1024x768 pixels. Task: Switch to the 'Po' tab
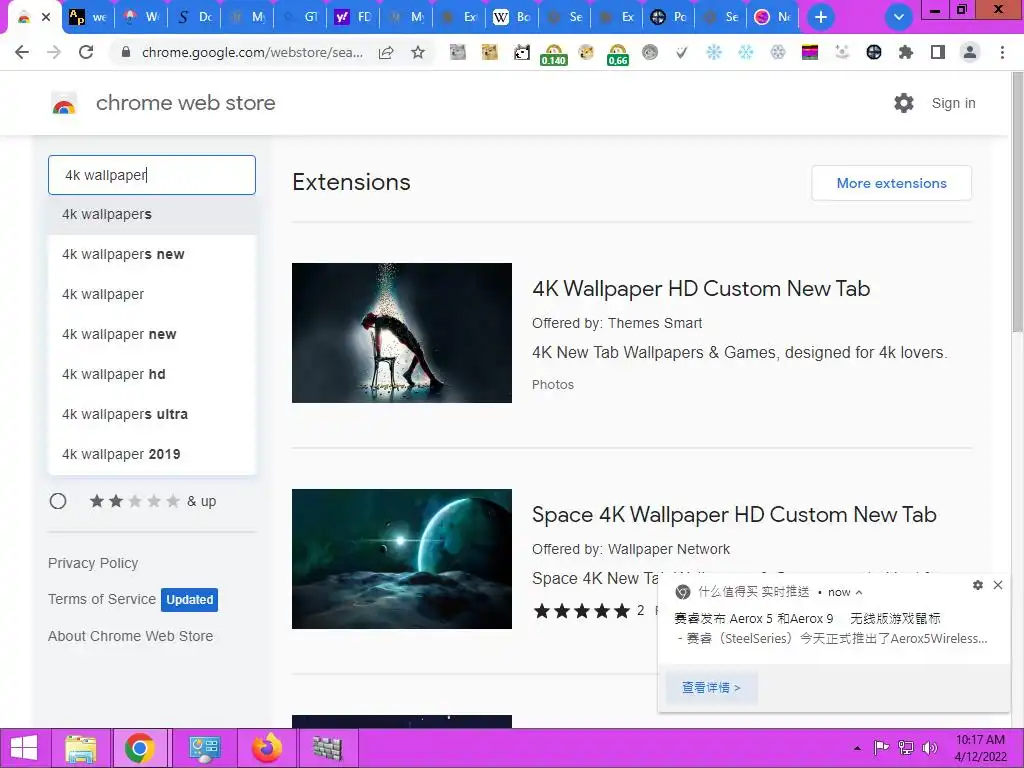tap(669, 17)
